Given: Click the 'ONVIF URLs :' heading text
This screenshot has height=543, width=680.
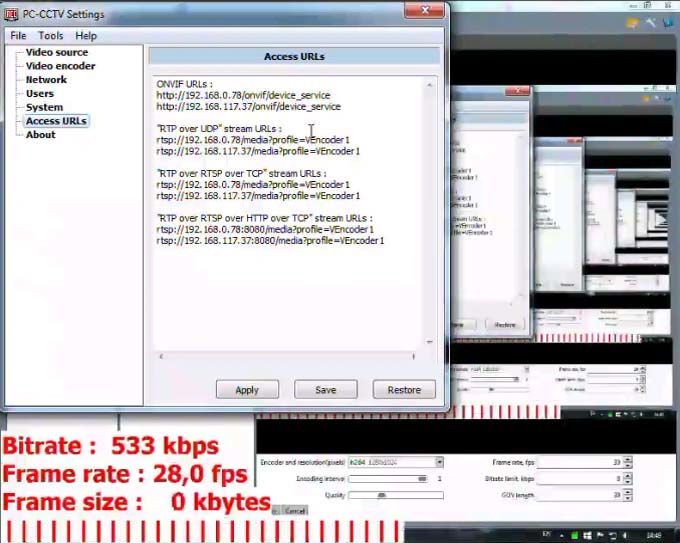Looking at the screenshot, I should (184, 84).
